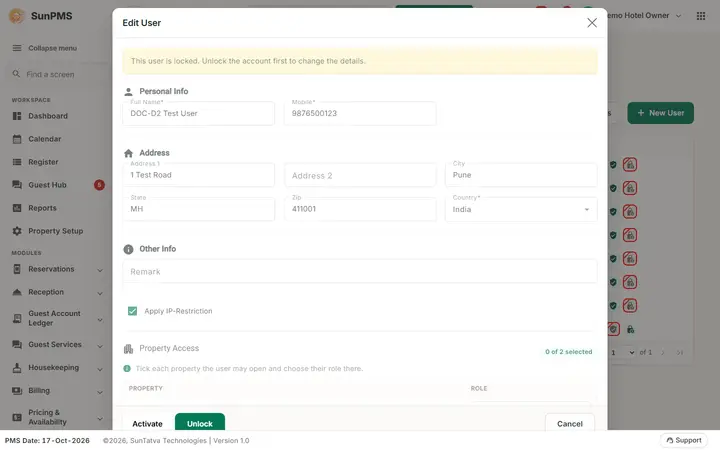Viewport: 720px width, 450px height.
Task: Open Register in the sidebar
Action: (x=43, y=162)
